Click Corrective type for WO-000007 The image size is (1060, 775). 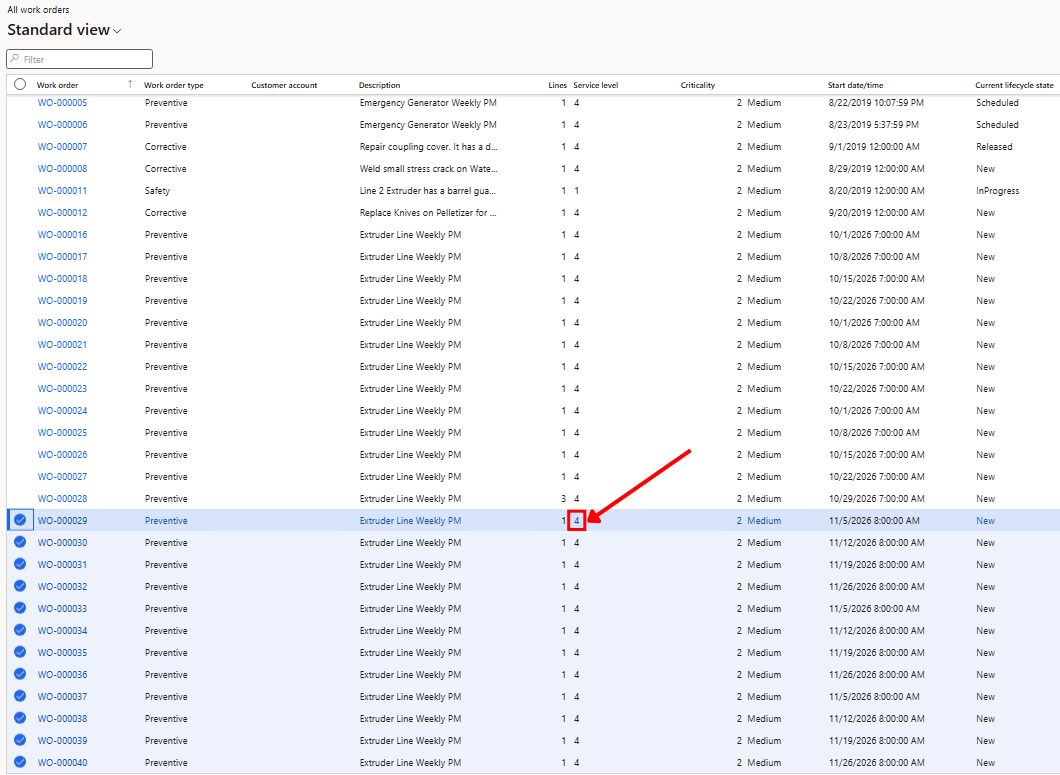[x=166, y=147]
